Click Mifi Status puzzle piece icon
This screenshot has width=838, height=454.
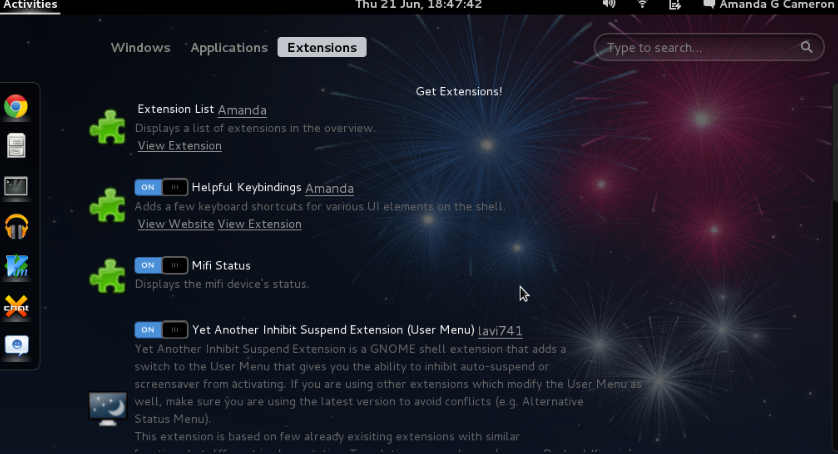[107, 276]
